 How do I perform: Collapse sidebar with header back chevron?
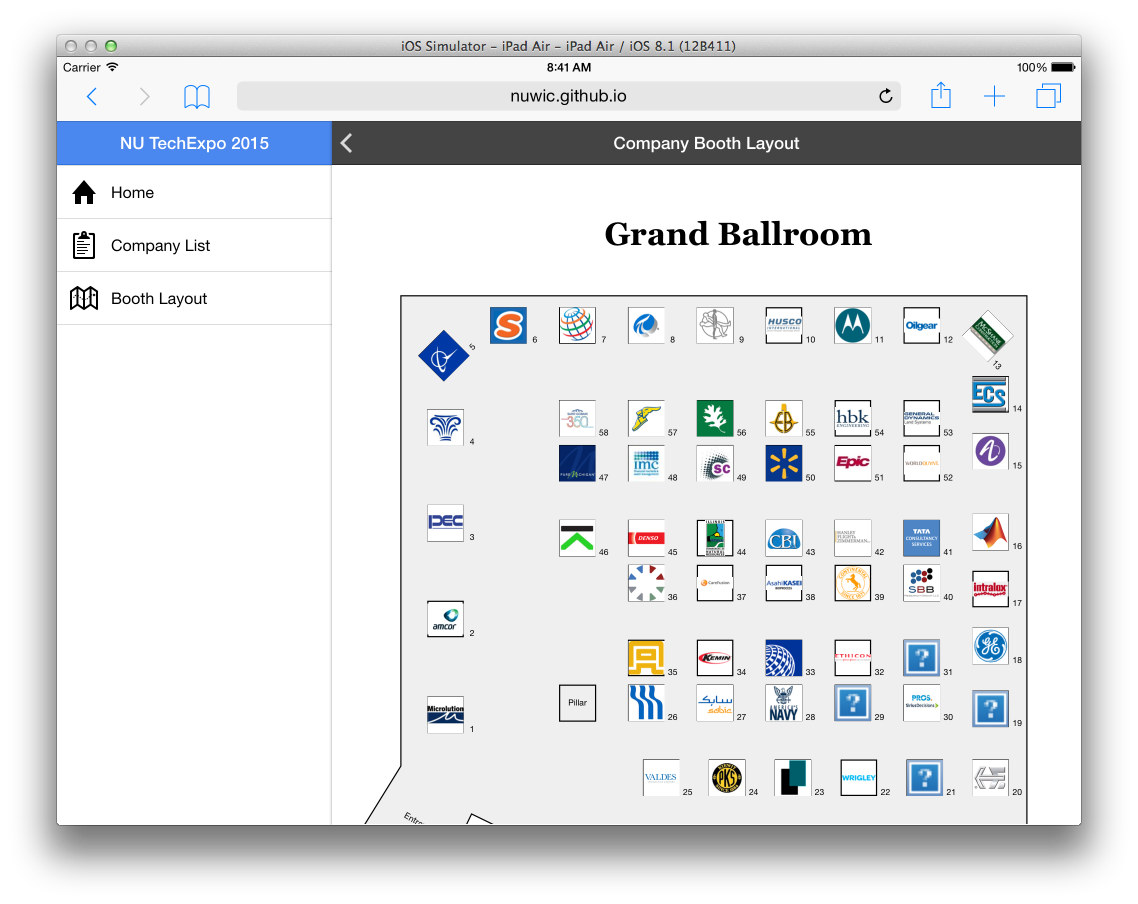point(347,143)
